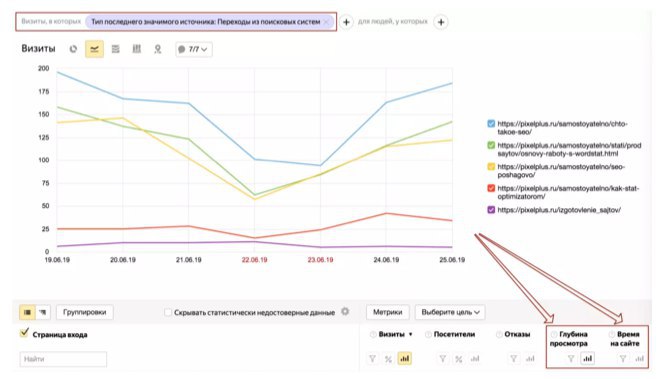Open Группировки settings
Image resolution: width=662 pixels, height=379 pixels.
click(84, 312)
